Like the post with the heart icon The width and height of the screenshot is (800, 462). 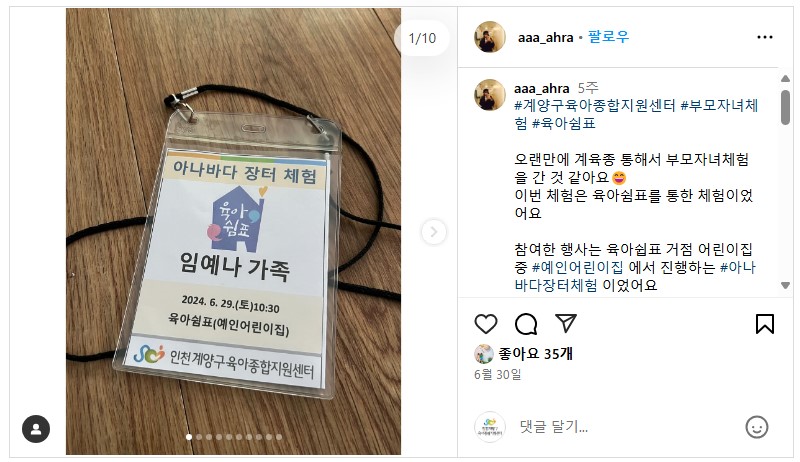pyautogui.click(x=486, y=324)
